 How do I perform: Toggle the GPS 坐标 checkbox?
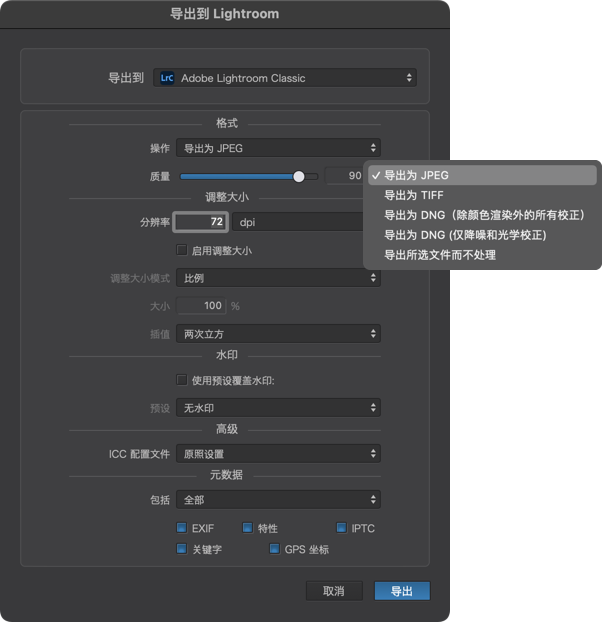pyautogui.click(x=274, y=549)
